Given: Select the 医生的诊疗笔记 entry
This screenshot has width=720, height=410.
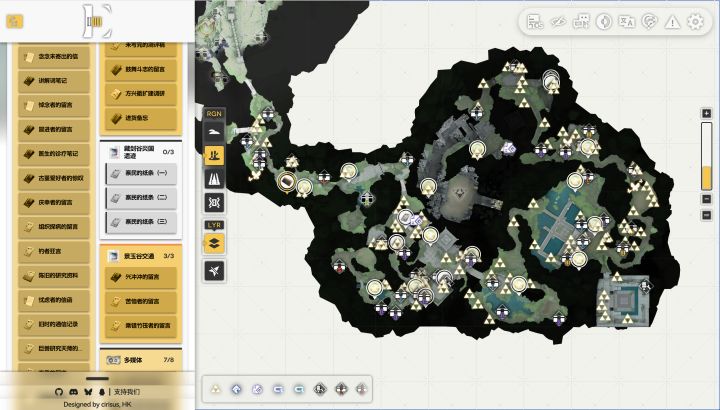Looking at the screenshot, I should tap(54, 154).
